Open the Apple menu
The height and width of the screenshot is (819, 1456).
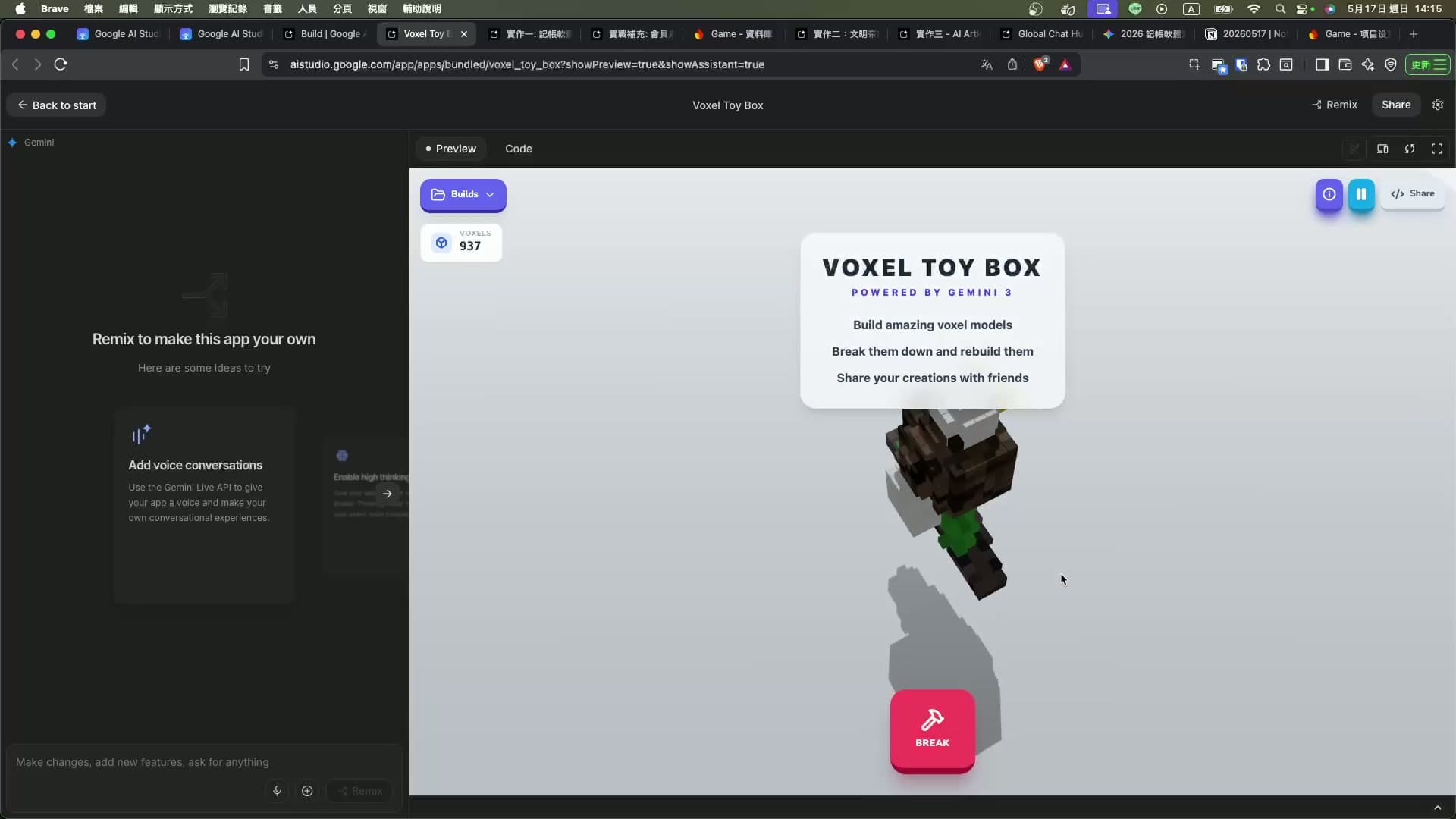click(x=20, y=9)
